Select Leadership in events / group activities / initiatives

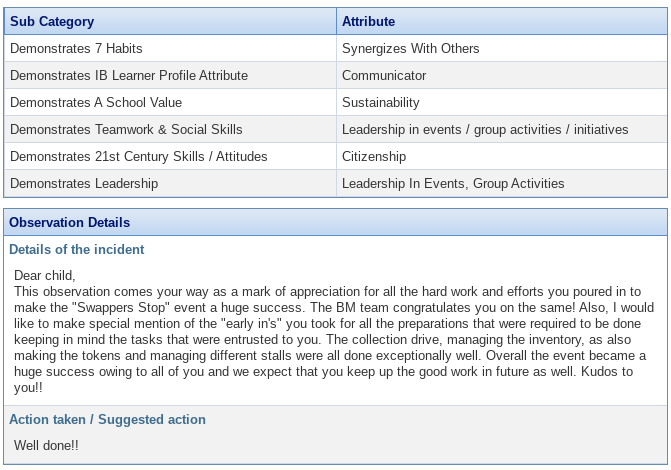[x=485, y=129]
